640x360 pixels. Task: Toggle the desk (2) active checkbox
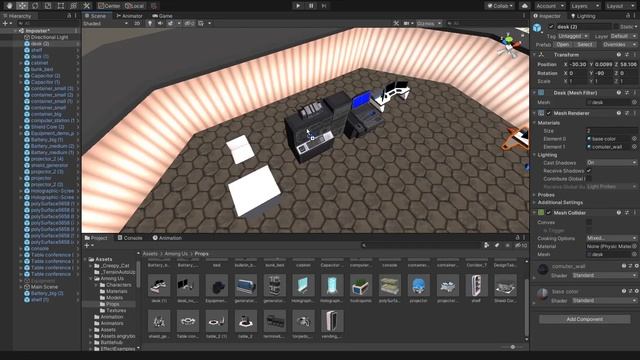(x=551, y=27)
